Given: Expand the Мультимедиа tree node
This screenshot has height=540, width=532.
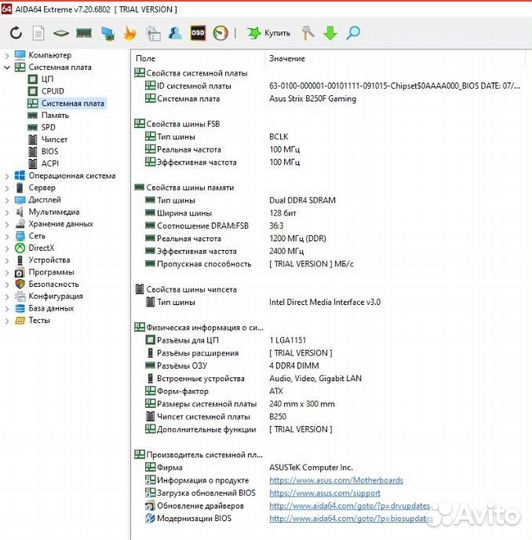Looking at the screenshot, I should (7, 212).
